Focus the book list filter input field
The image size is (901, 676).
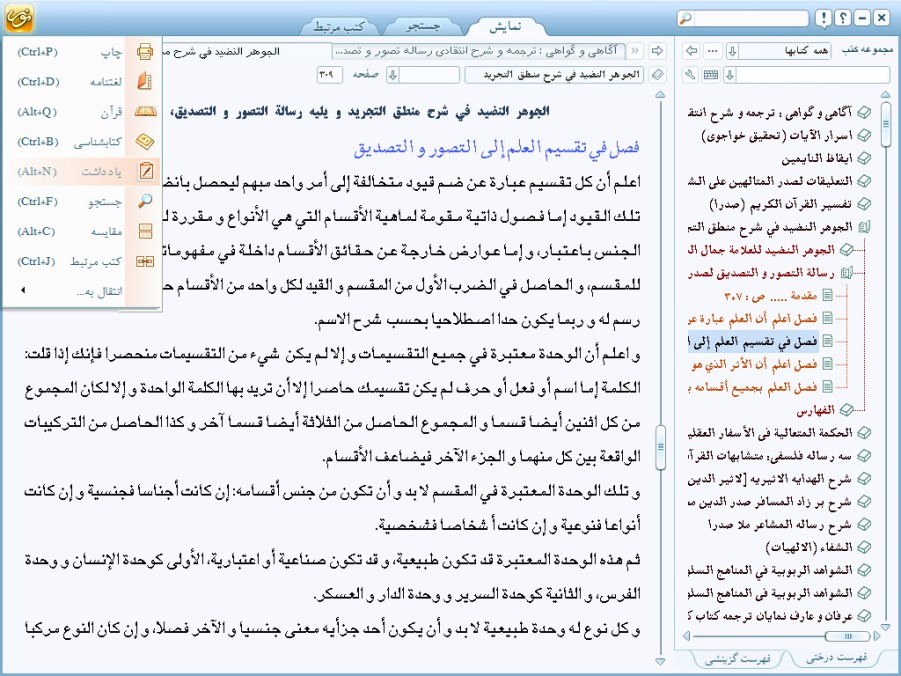click(813, 75)
